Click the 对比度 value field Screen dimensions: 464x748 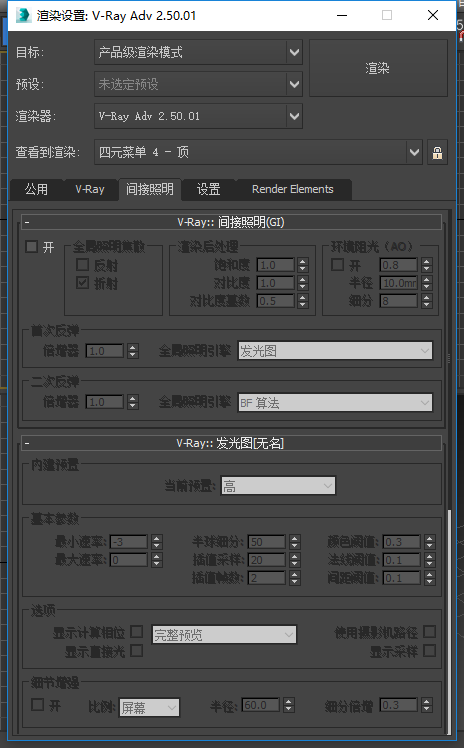276,283
